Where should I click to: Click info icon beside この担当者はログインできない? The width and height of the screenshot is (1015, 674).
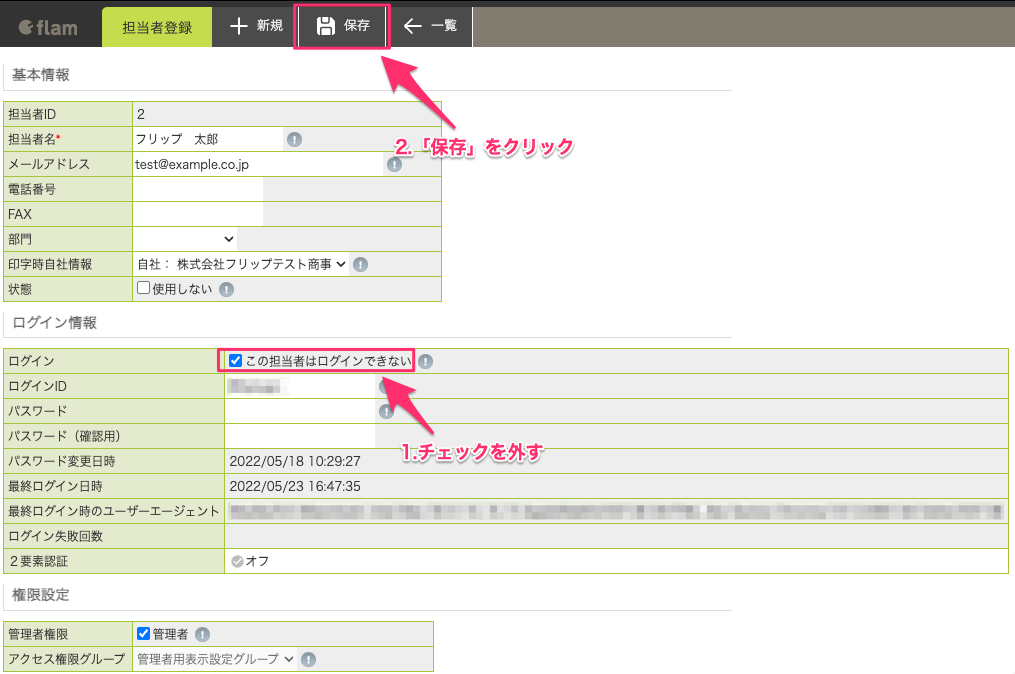pos(425,361)
